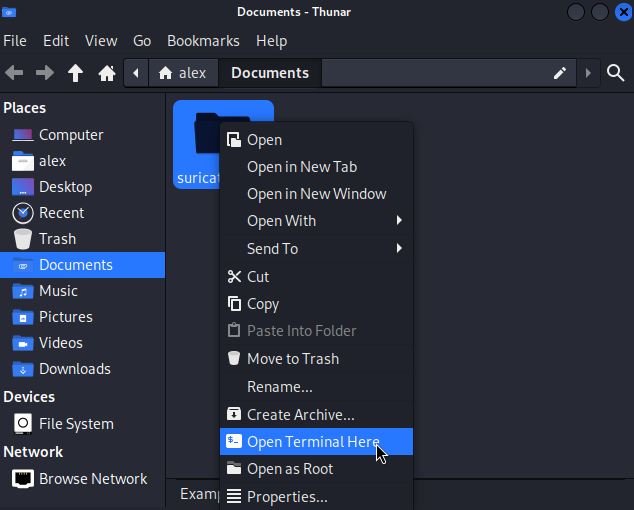Image resolution: width=634 pixels, height=510 pixels.
Task: Click the Documents - Thunar window icon
Action: (9, 13)
